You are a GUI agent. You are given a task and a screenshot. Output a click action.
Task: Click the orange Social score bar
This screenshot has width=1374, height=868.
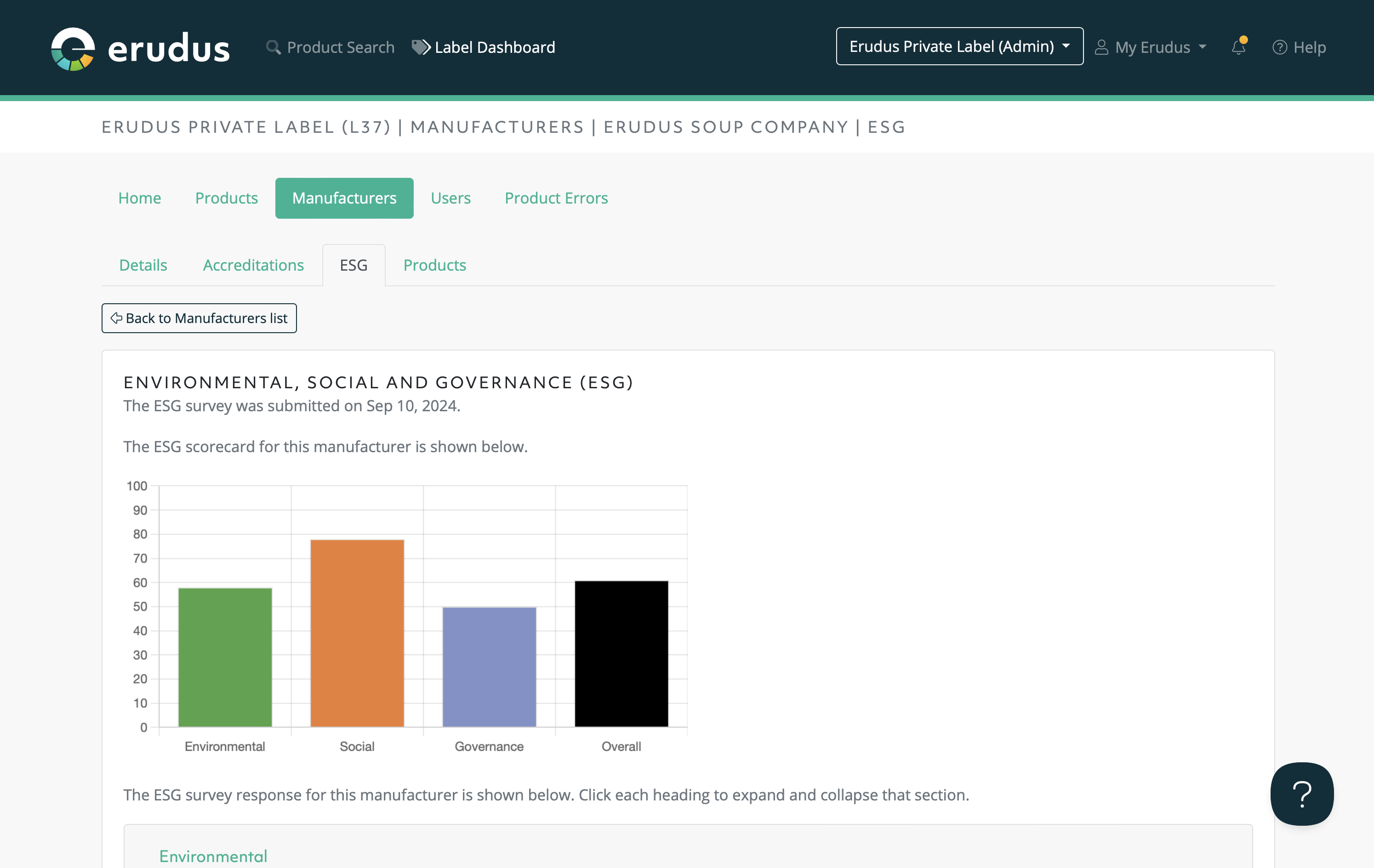pyautogui.click(x=357, y=633)
